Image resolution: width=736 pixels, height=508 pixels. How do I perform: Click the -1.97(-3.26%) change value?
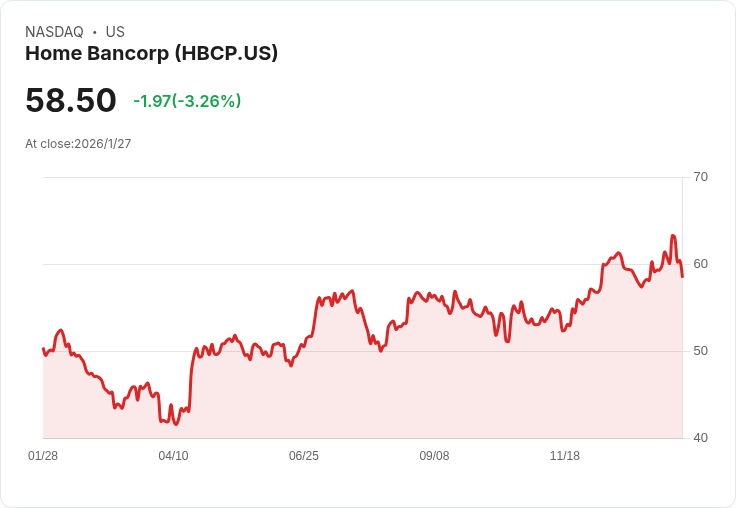187,101
